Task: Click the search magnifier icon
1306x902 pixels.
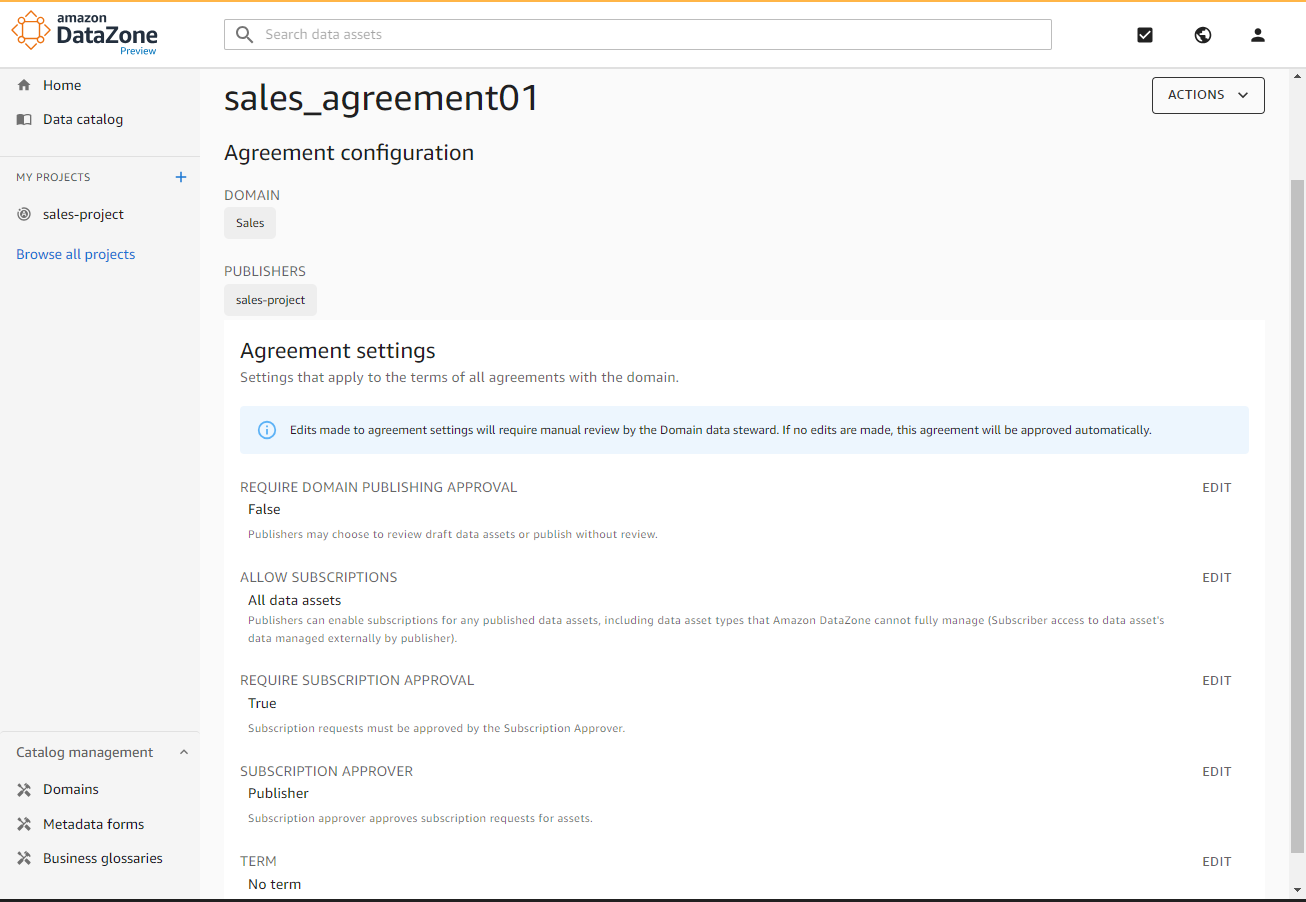Action: pyautogui.click(x=245, y=35)
